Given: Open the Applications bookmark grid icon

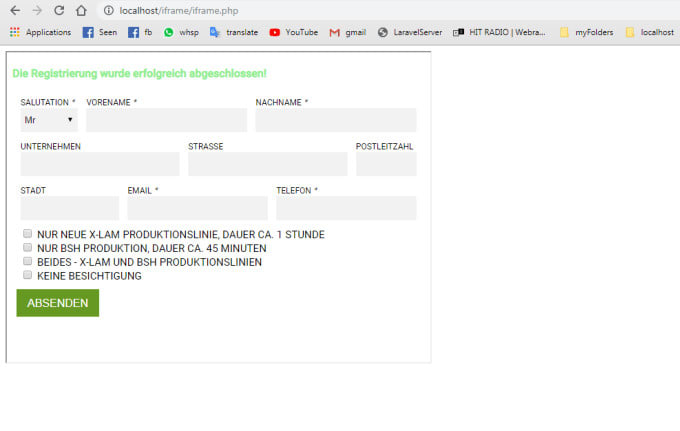Looking at the screenshot, I should coord(15,32).
